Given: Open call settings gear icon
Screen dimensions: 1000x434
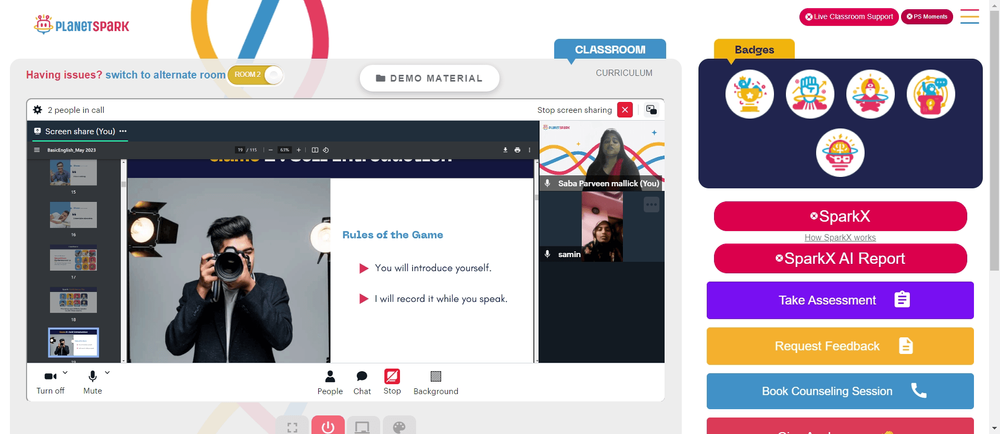Looking at the screenshot, I should click(x=38, y=110).
